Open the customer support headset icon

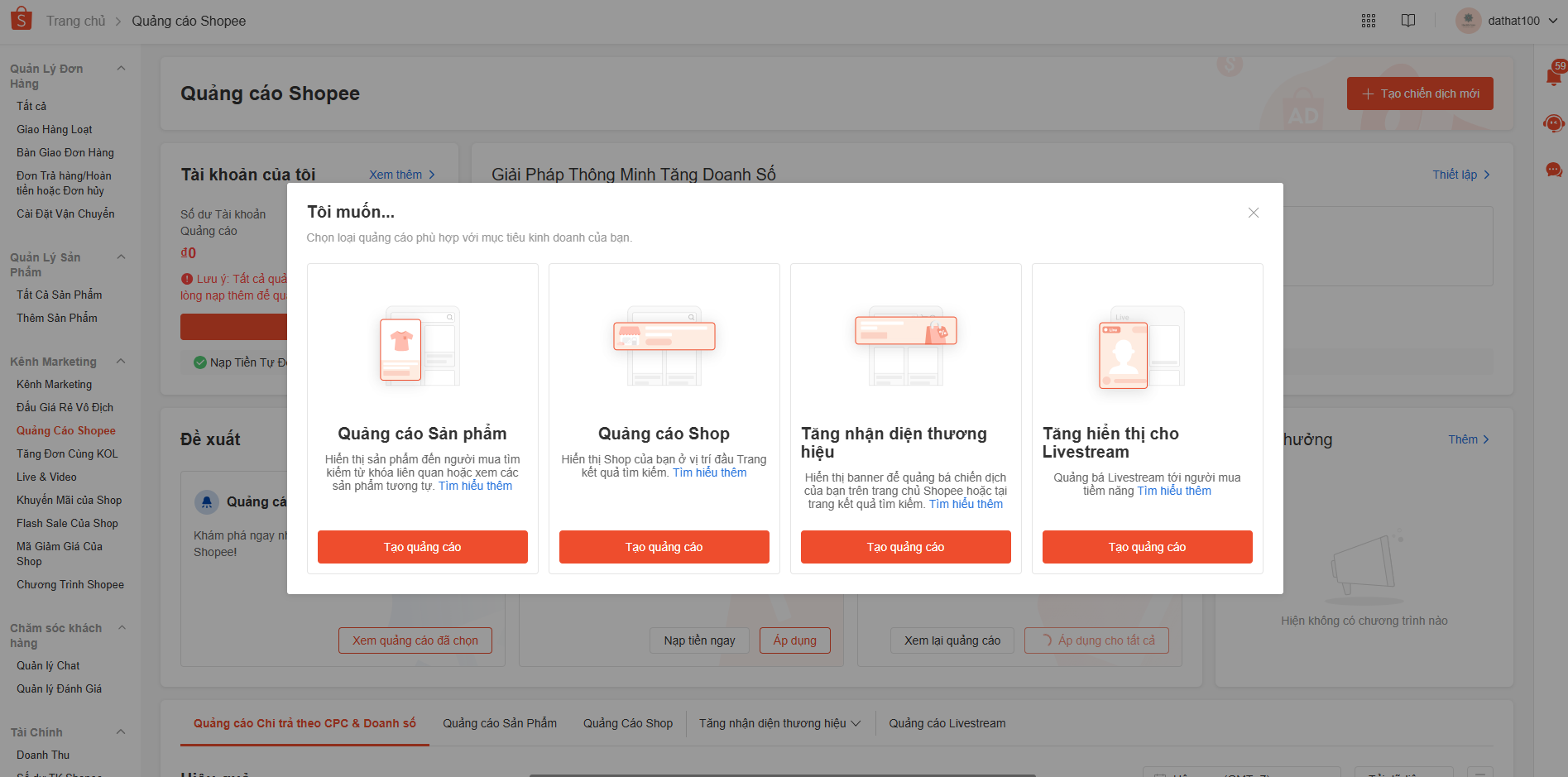click(1553, 124)
